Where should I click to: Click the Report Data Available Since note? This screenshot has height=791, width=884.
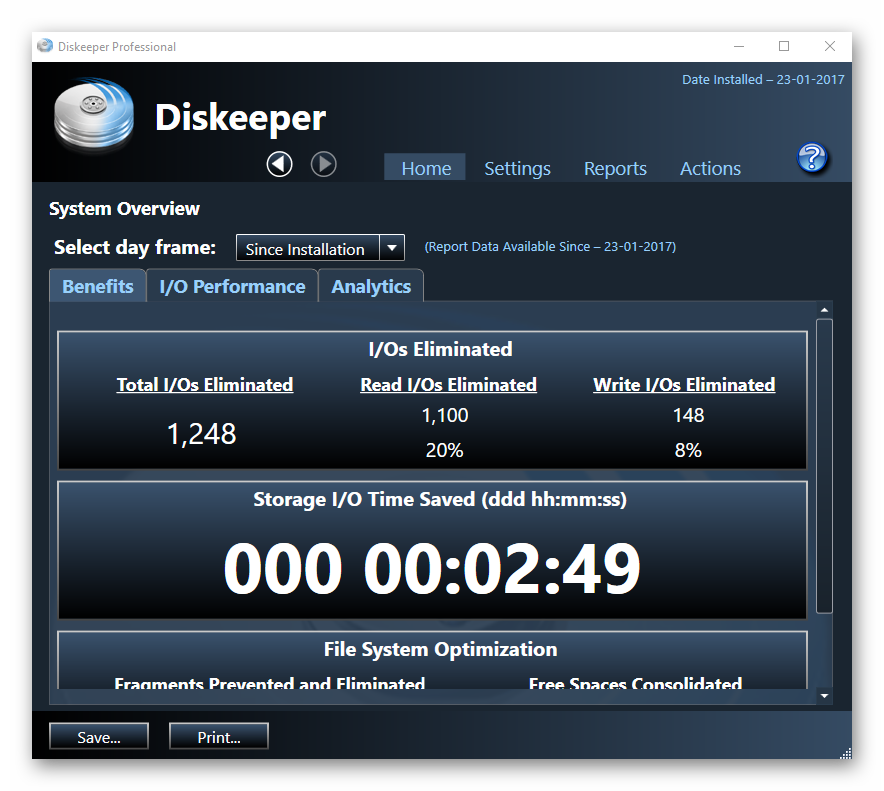pyautogui.click(x=550, y=246)
